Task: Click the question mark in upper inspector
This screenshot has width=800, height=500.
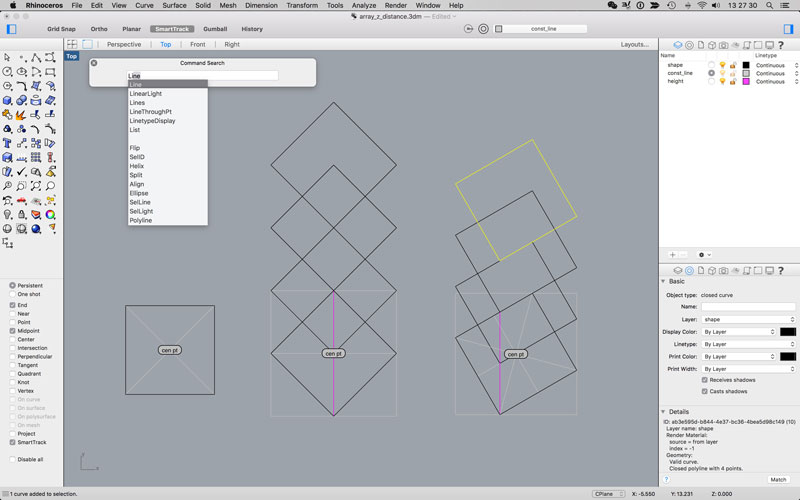Action: [781, 45]
